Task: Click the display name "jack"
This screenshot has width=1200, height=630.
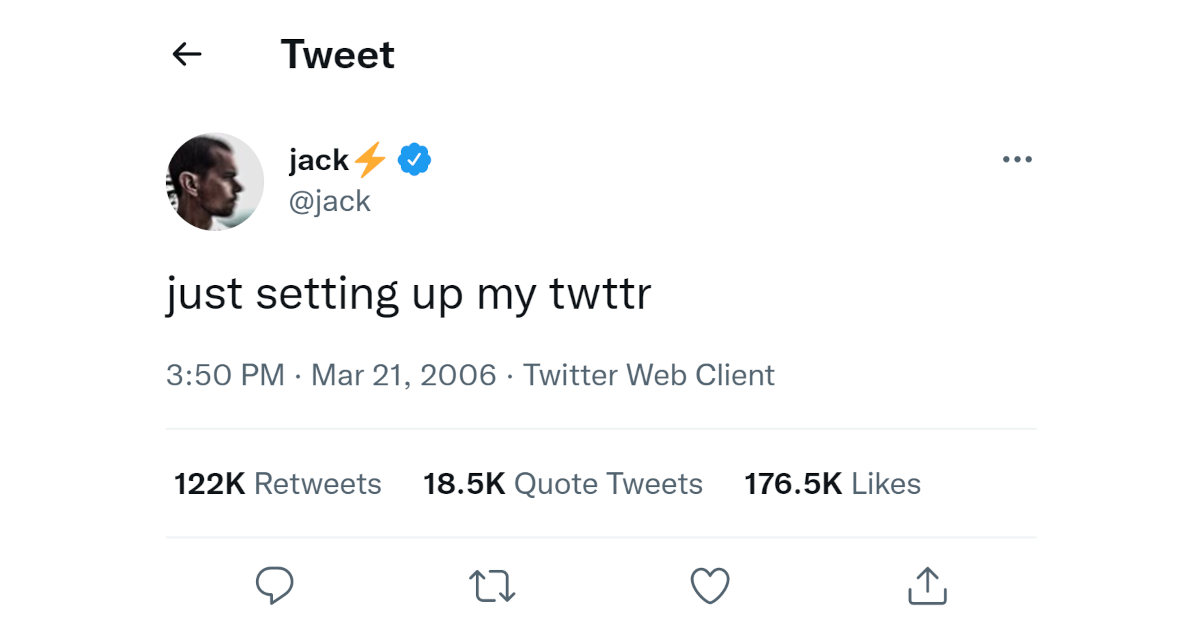Action: 318,160
